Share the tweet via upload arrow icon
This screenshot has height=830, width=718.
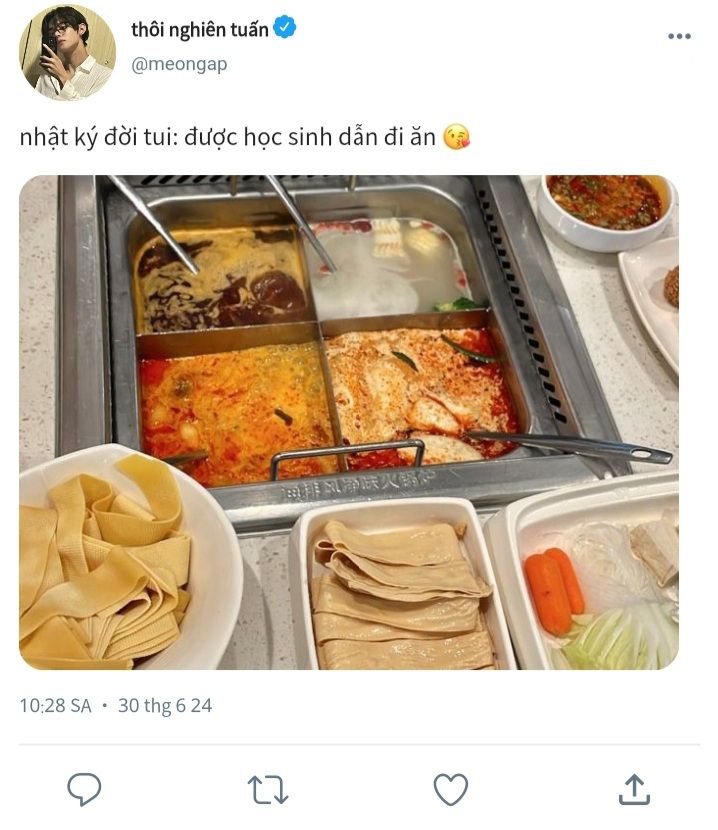point(634,789)
